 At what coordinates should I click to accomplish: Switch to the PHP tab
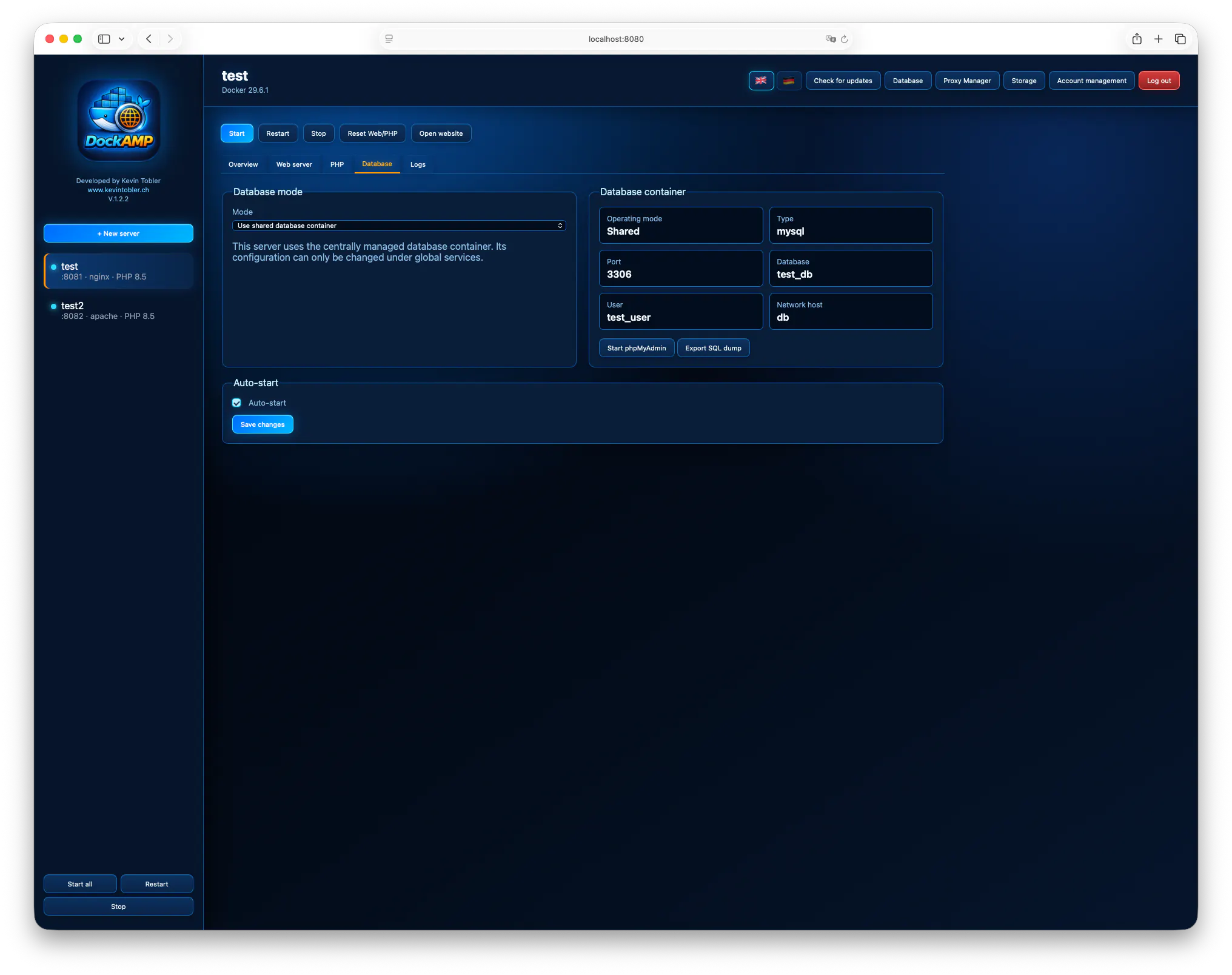tap(337, 164)
